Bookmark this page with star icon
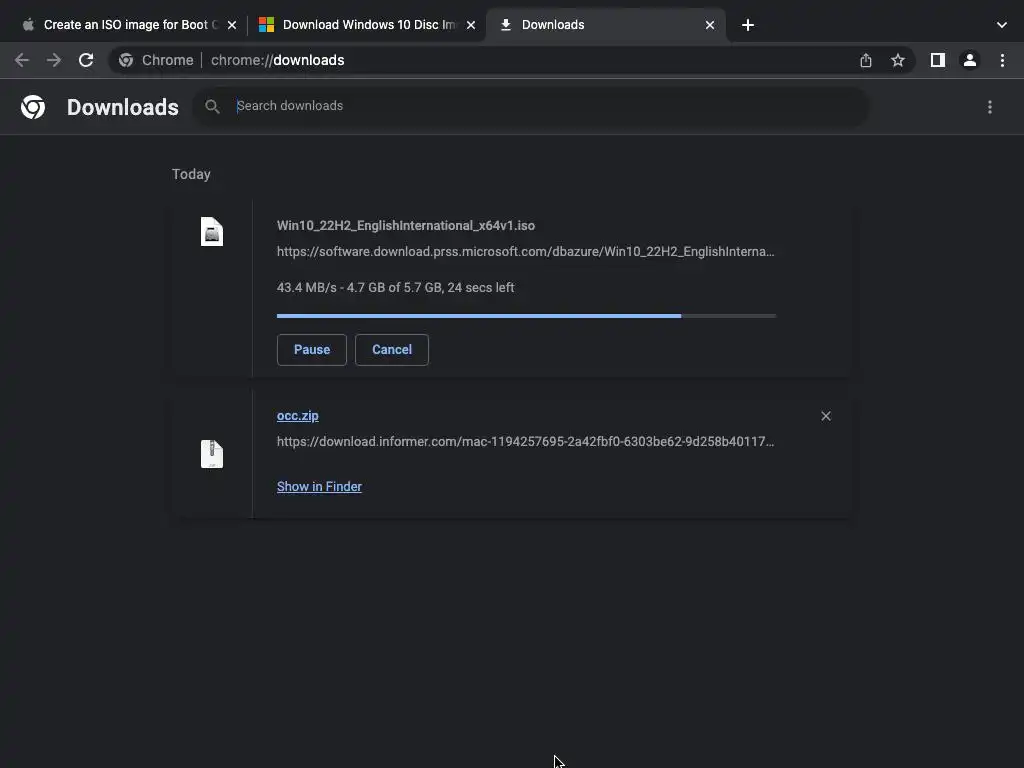 click(x=898, y=60)
